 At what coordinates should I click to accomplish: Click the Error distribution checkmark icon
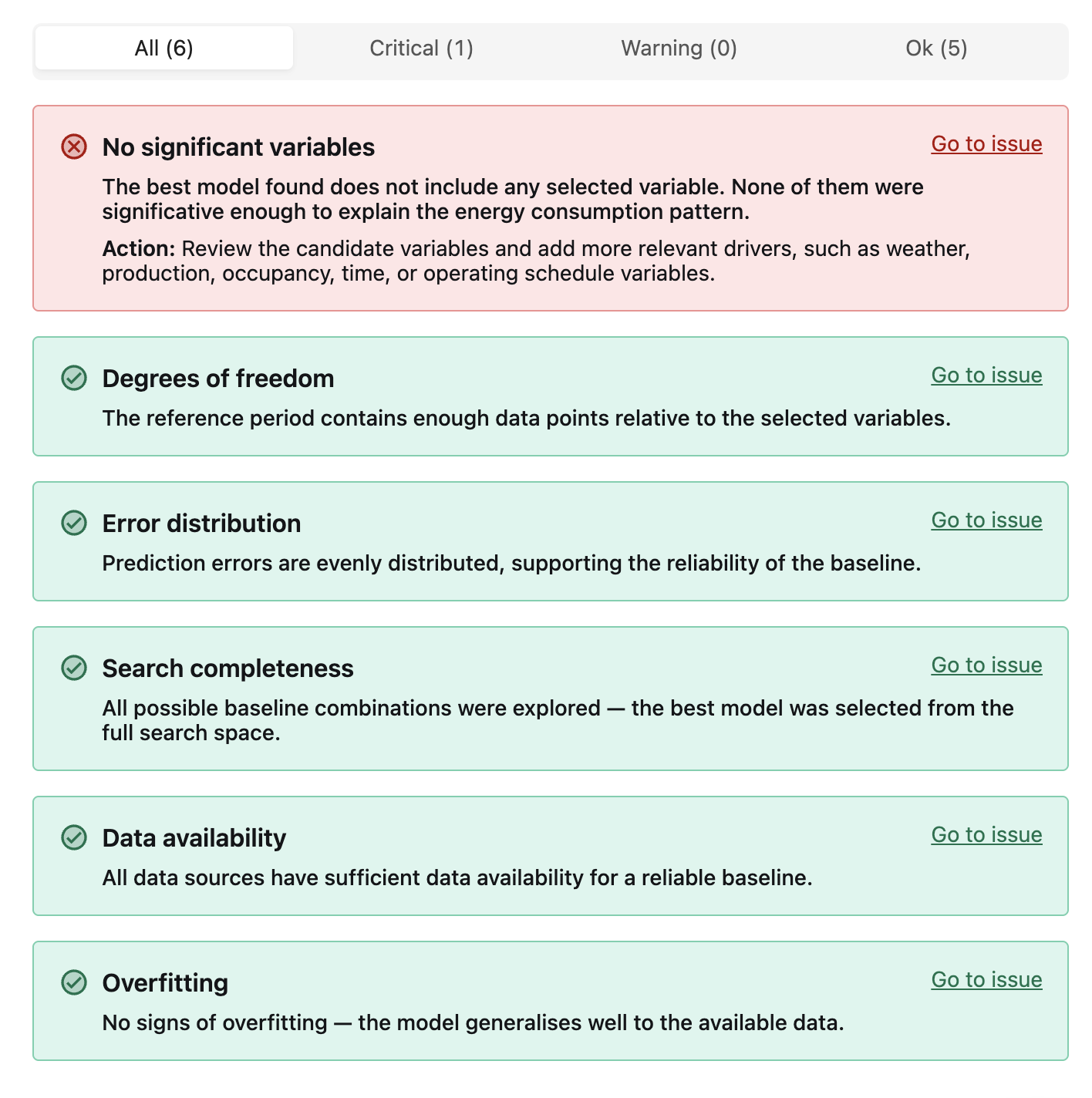click(x=74, y=523)
